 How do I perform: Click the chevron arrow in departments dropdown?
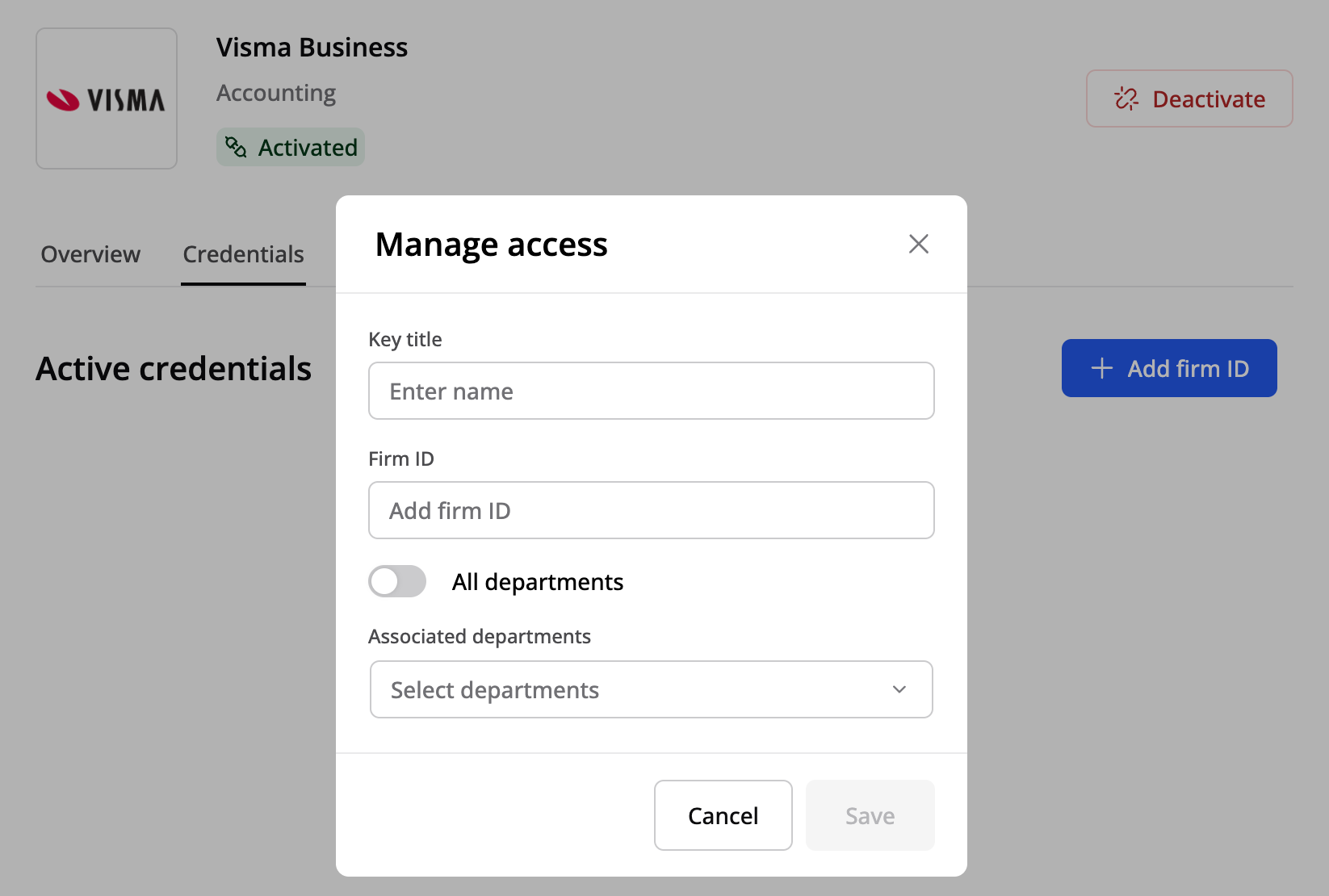(899, 689)
